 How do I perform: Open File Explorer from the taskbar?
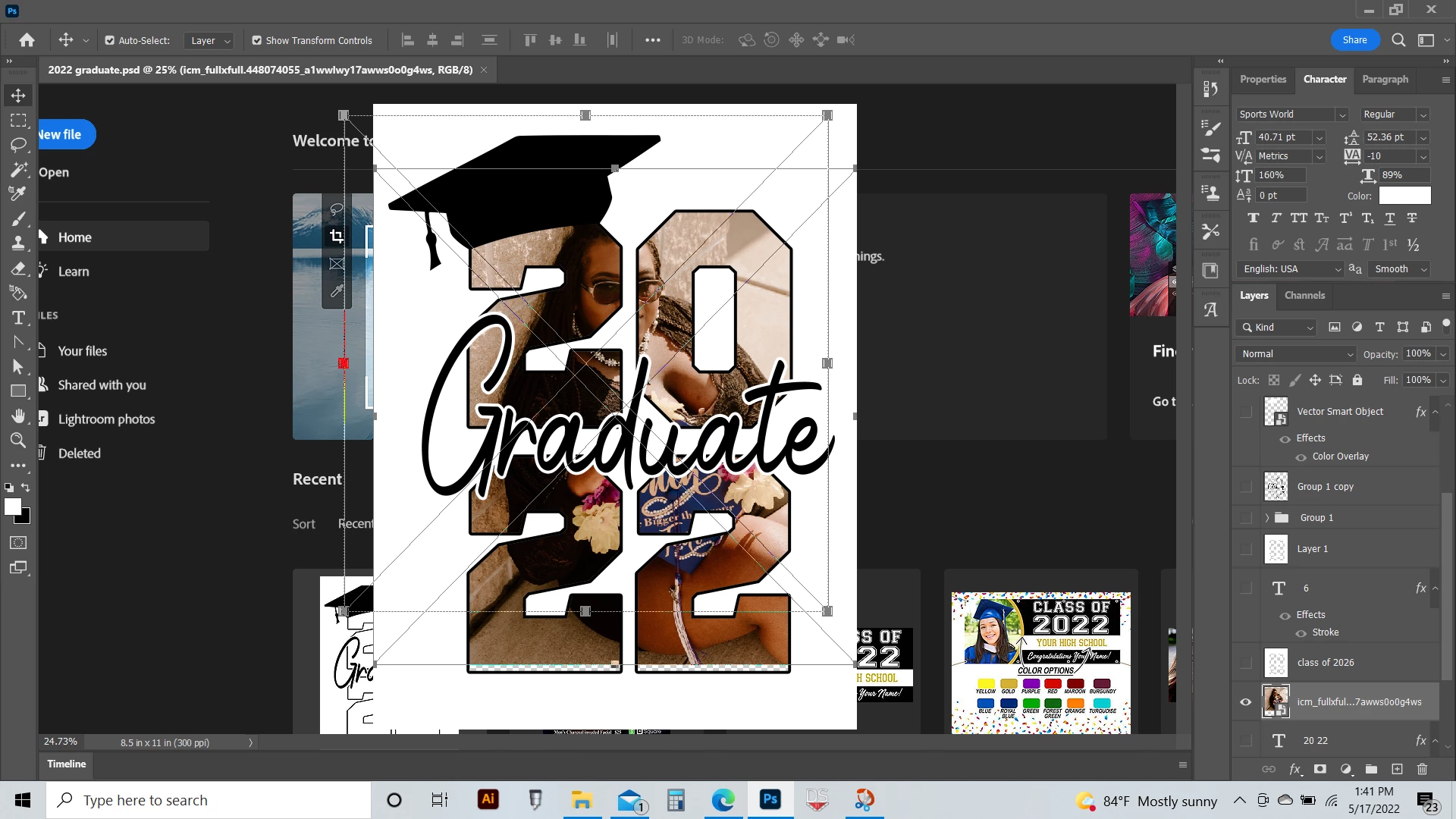(582, 800)
